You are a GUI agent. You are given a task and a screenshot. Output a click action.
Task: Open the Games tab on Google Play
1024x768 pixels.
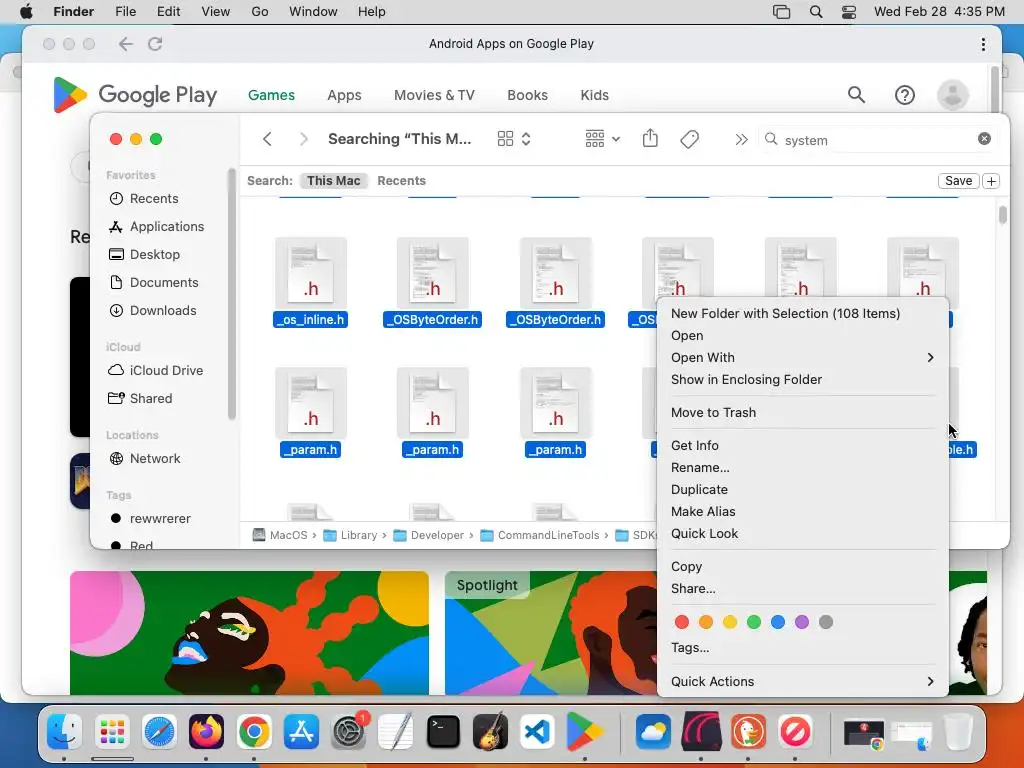(x=271, y=95)
